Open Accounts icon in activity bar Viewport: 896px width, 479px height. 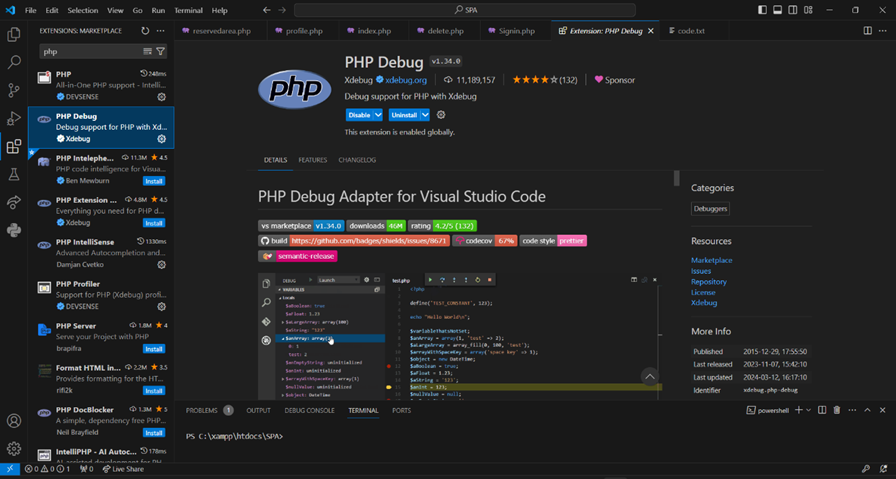[x=14, y=421]
